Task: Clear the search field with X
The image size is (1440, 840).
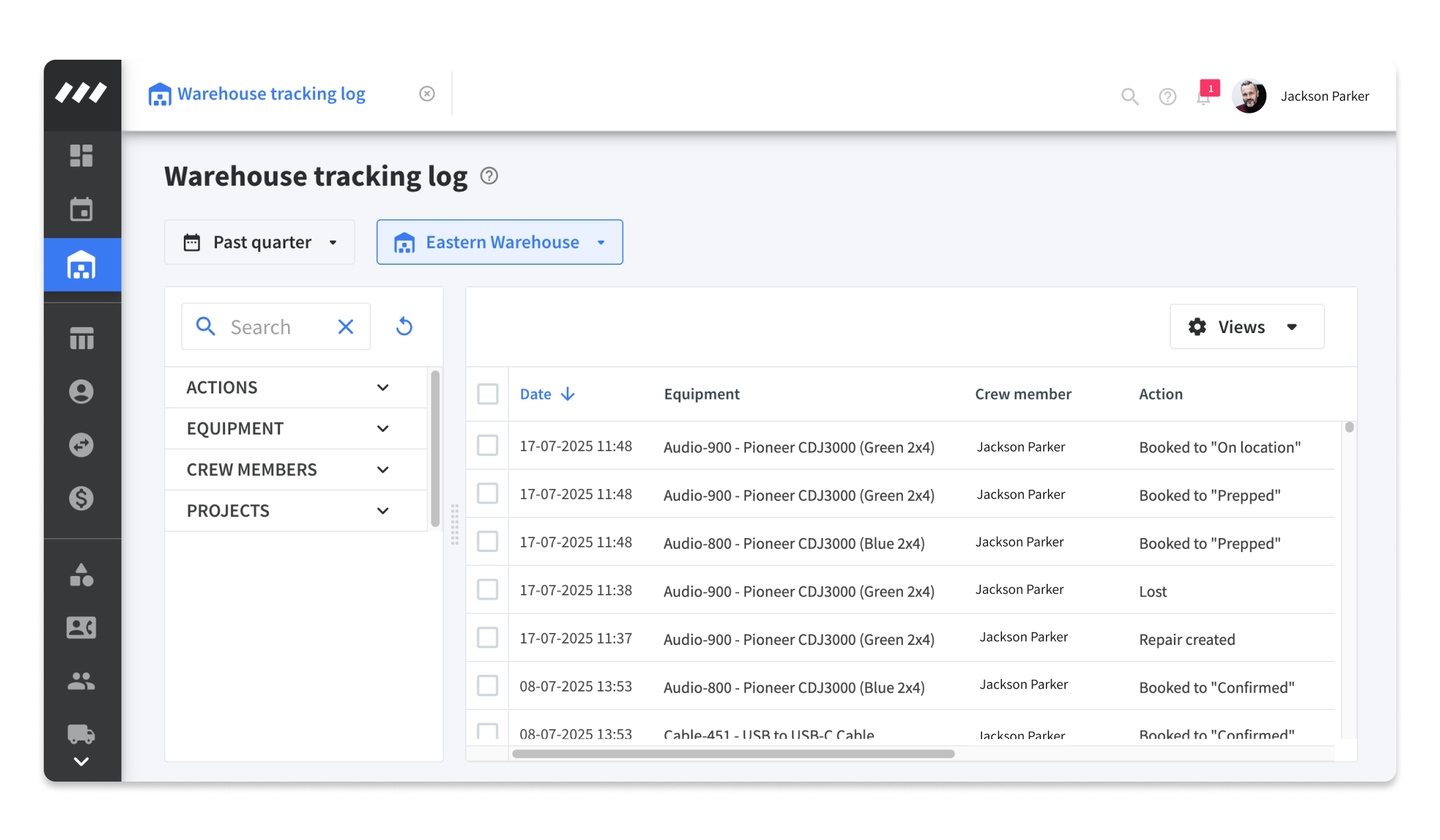Action: pos(346,326)
